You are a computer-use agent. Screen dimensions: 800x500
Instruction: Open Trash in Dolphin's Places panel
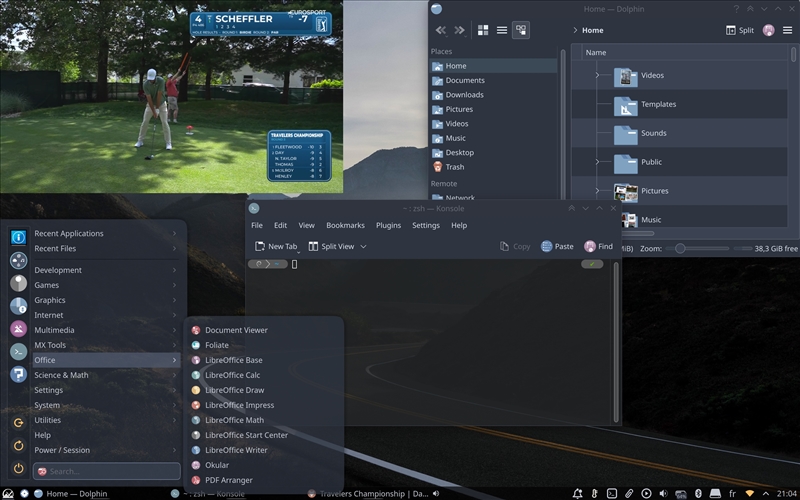click(494, 167)
